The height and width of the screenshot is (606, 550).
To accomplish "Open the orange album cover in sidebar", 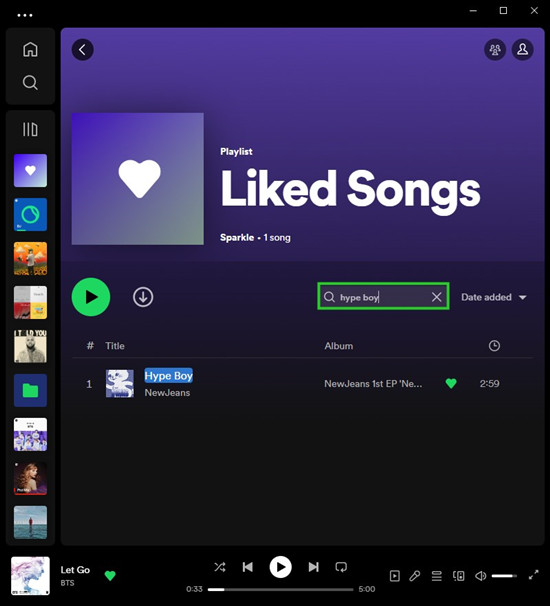I will [x=31, y=259].
